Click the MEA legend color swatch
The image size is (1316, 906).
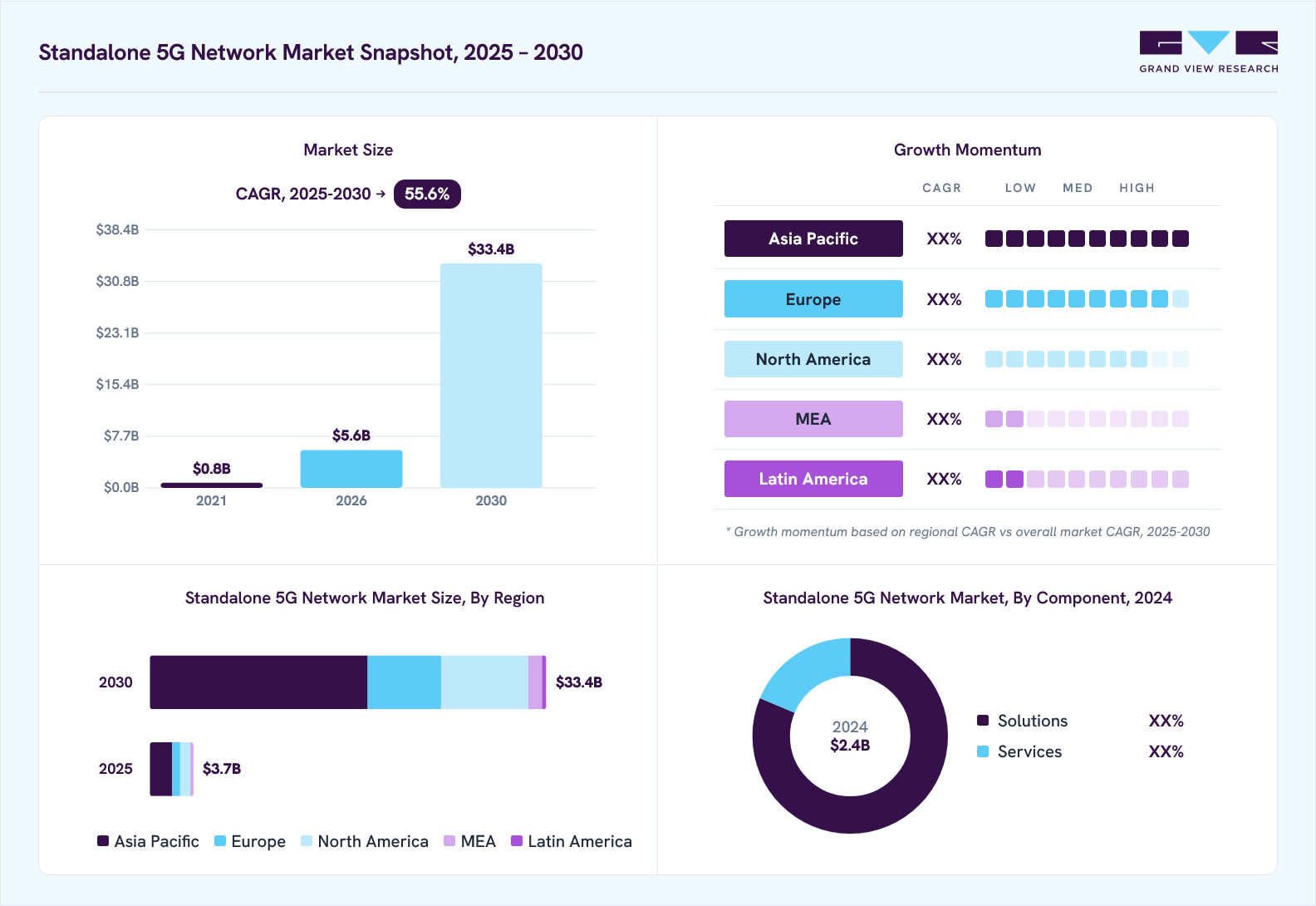(449, 841)
